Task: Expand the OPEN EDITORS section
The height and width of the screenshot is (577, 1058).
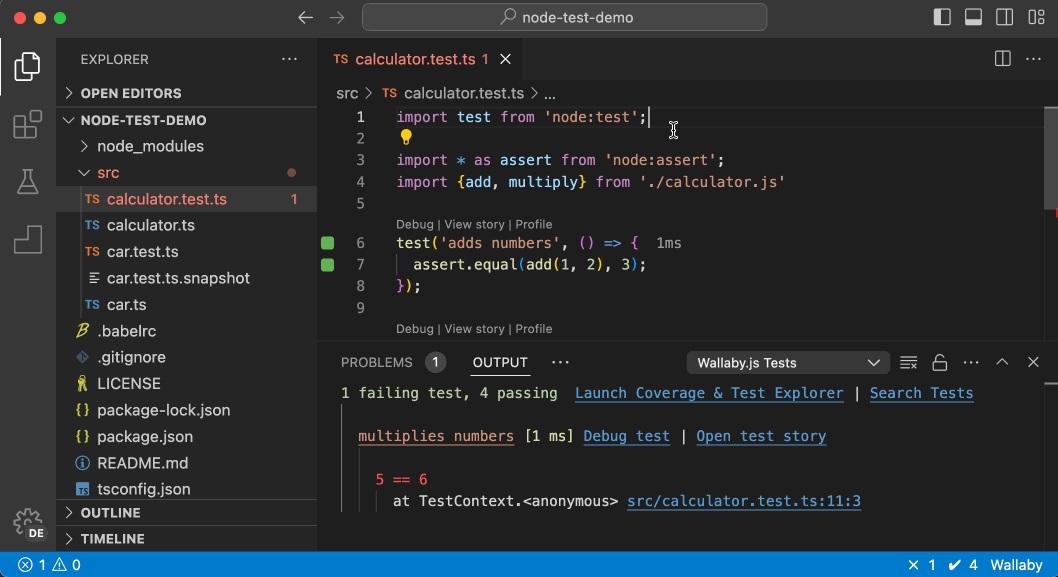Action: pos(186,93)
